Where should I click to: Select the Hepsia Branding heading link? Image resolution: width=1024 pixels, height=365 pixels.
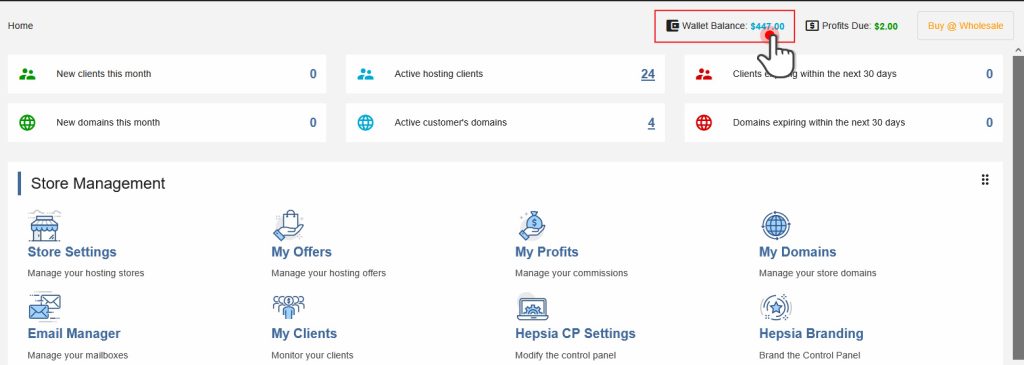811,334
